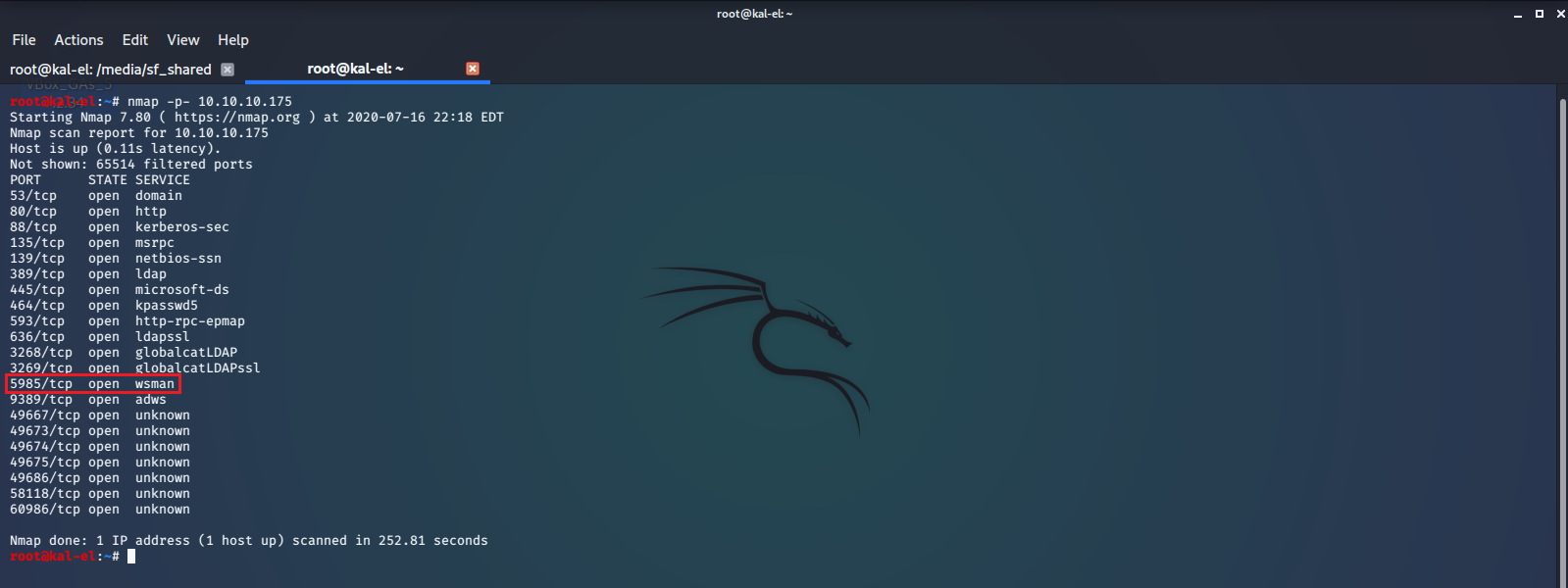Close the terminal window
The image size is (1568, 588).
tap(1560, 14)
